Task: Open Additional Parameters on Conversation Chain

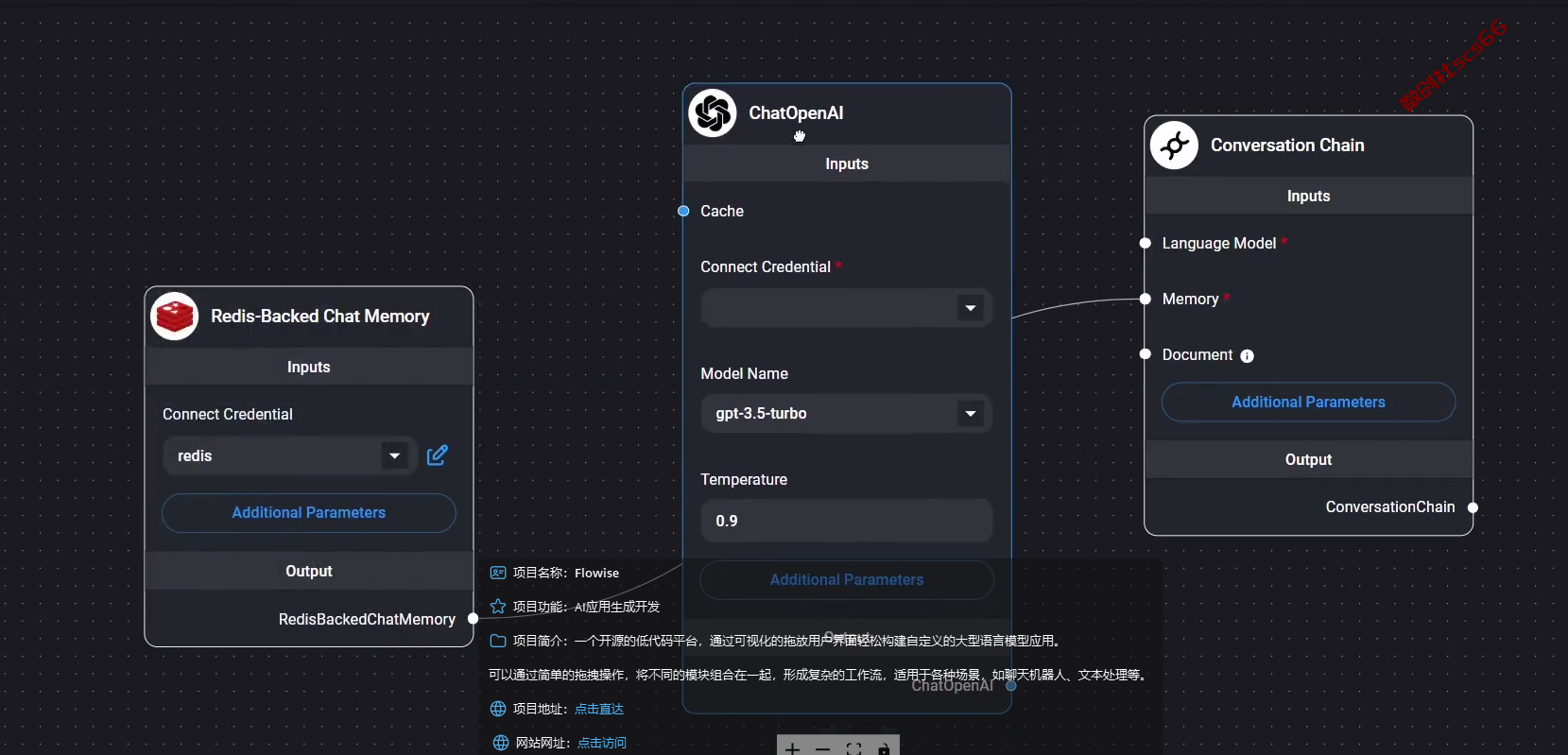Action: [x=1308, y=403]
